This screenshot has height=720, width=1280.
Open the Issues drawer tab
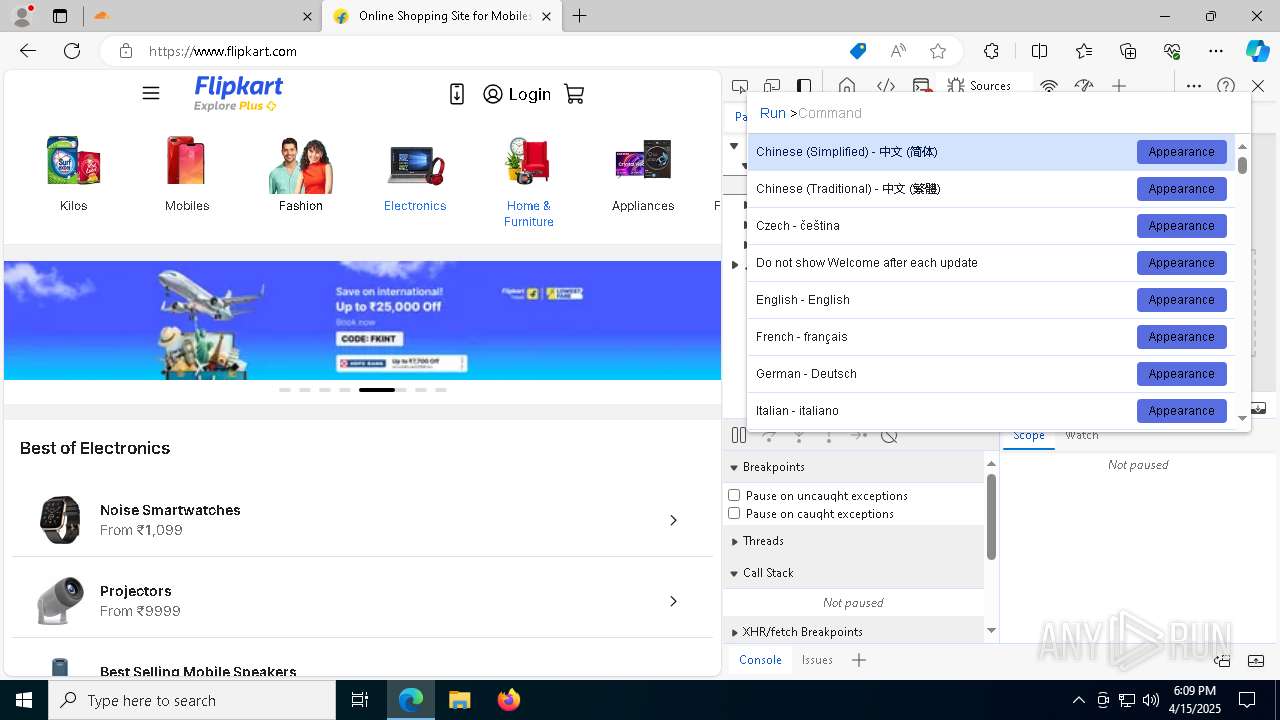point(817,660)
